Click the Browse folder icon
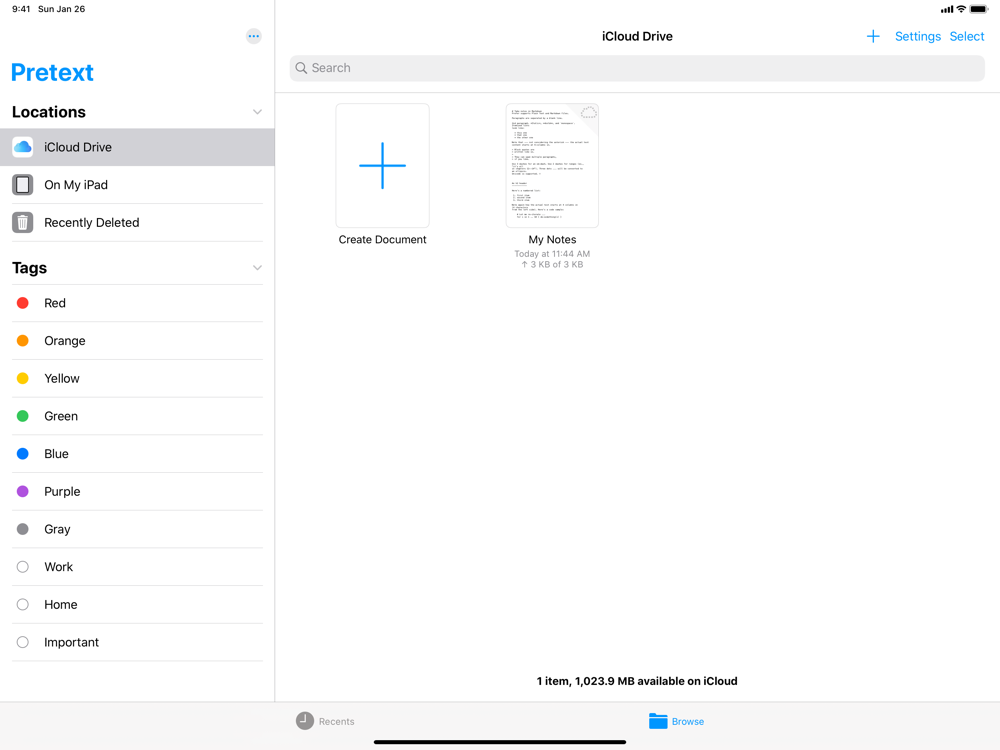The image size is (1000, 750). coord(658,721)
